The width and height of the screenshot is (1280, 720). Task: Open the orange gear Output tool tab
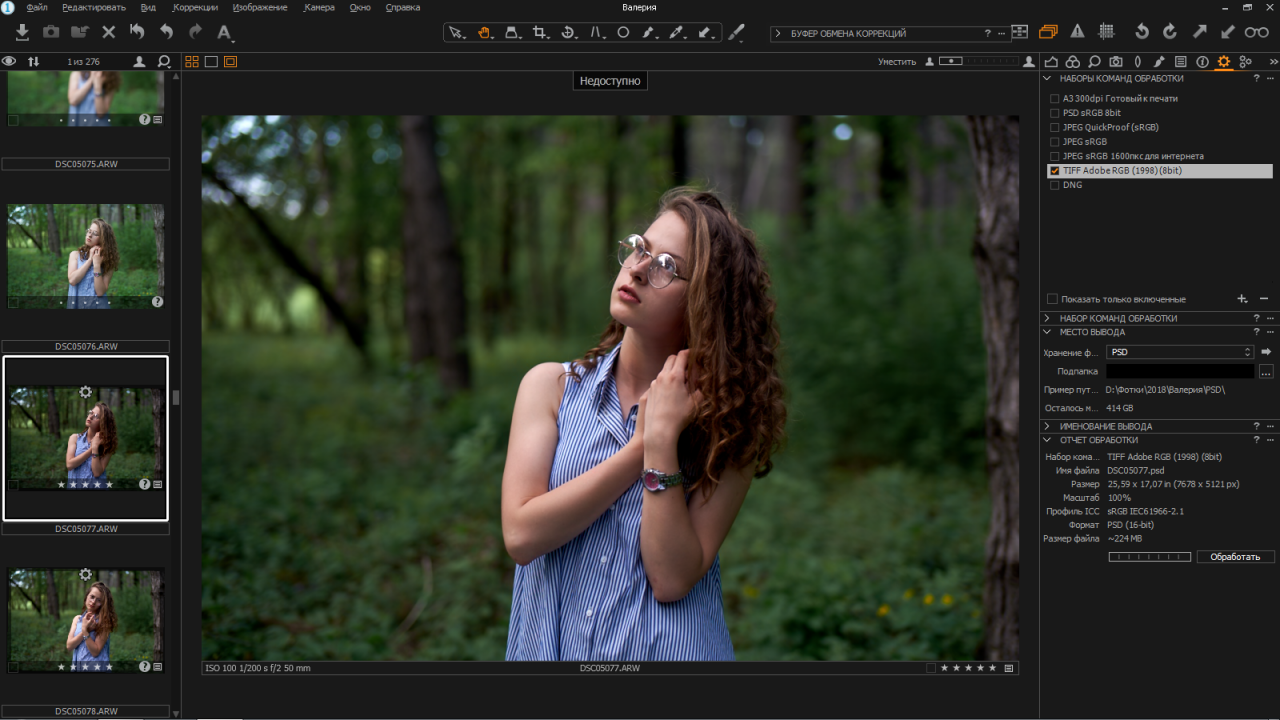click(1224, 62)
